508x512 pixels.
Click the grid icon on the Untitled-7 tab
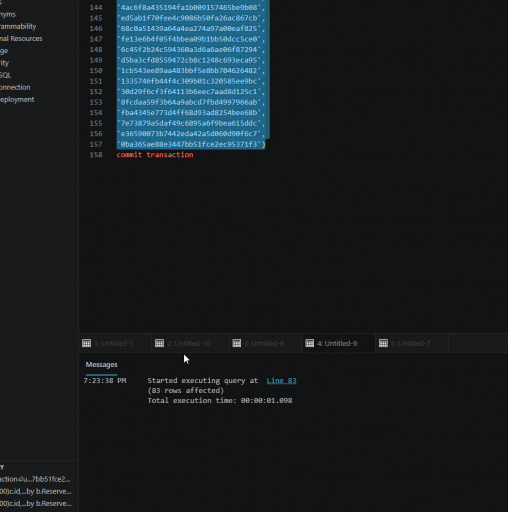tap(383, 343)
